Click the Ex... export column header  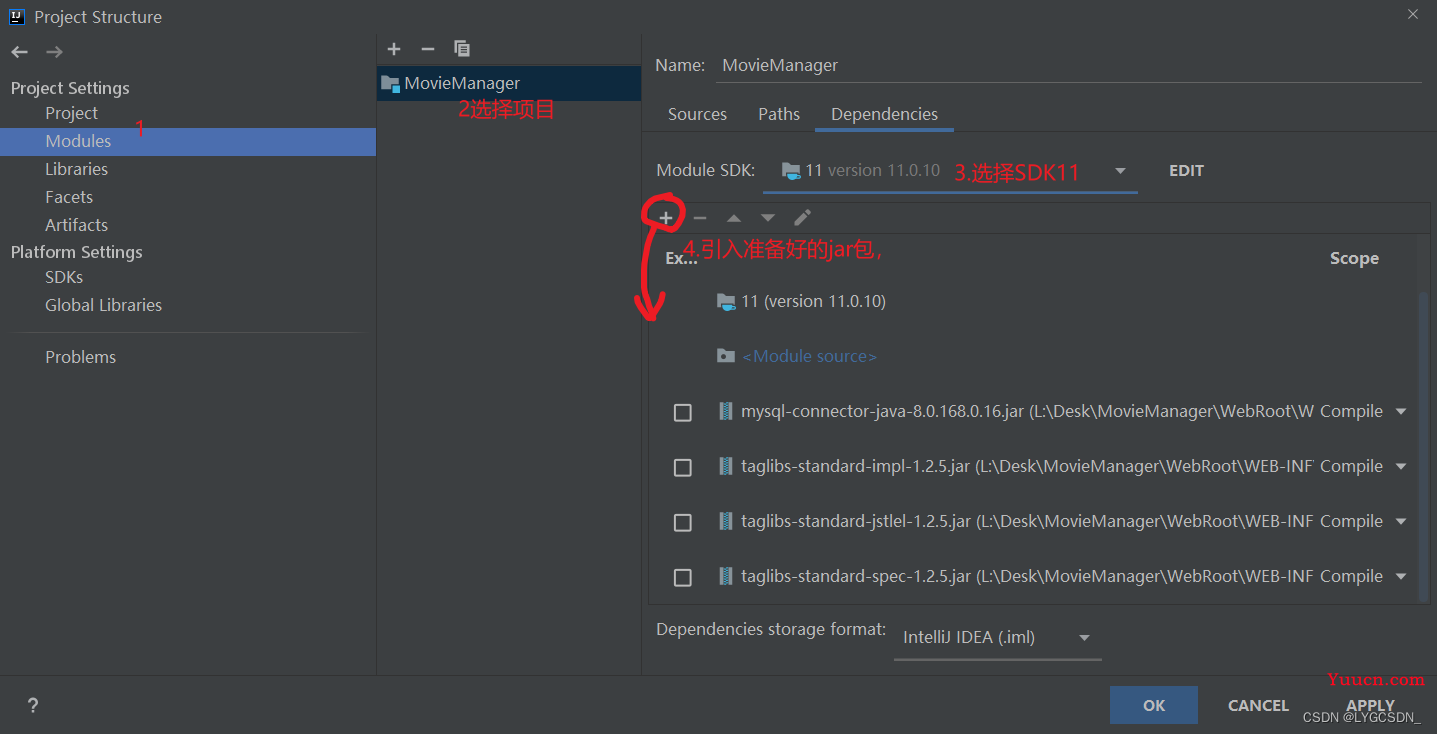pyautogui.click(x=681, y=258)
